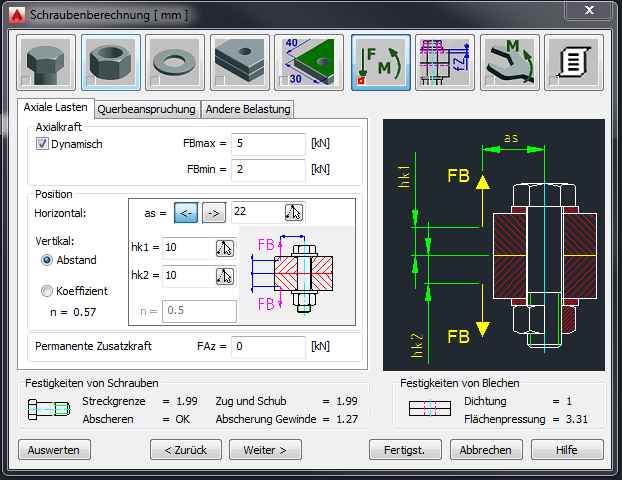Open the tightening torque wrench step icon
Viewport: 622px width, 480px height.
(510, 63)
